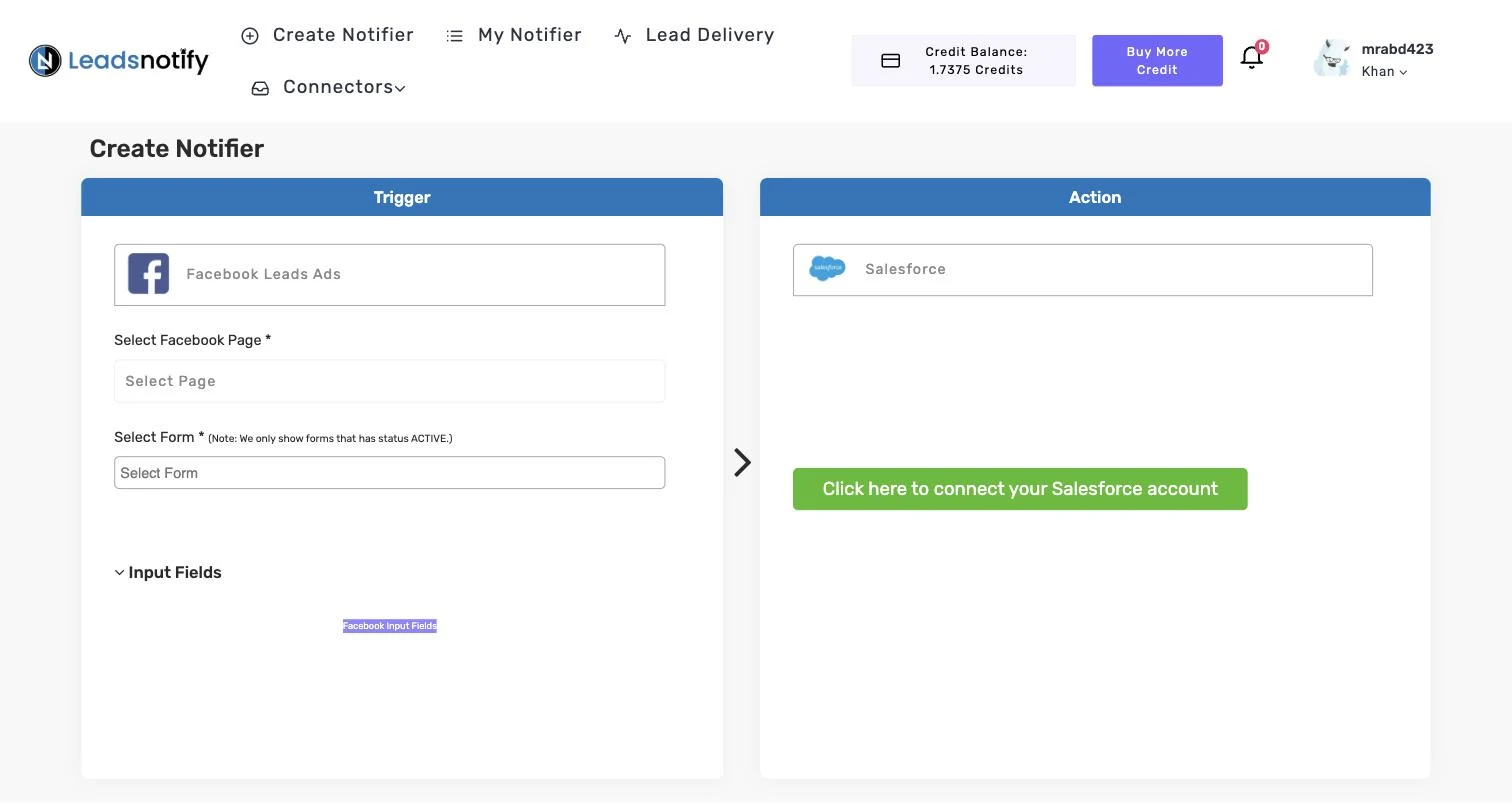Click Buy More Credit button
This screenshot has width=1512, height=806.
1157,61
